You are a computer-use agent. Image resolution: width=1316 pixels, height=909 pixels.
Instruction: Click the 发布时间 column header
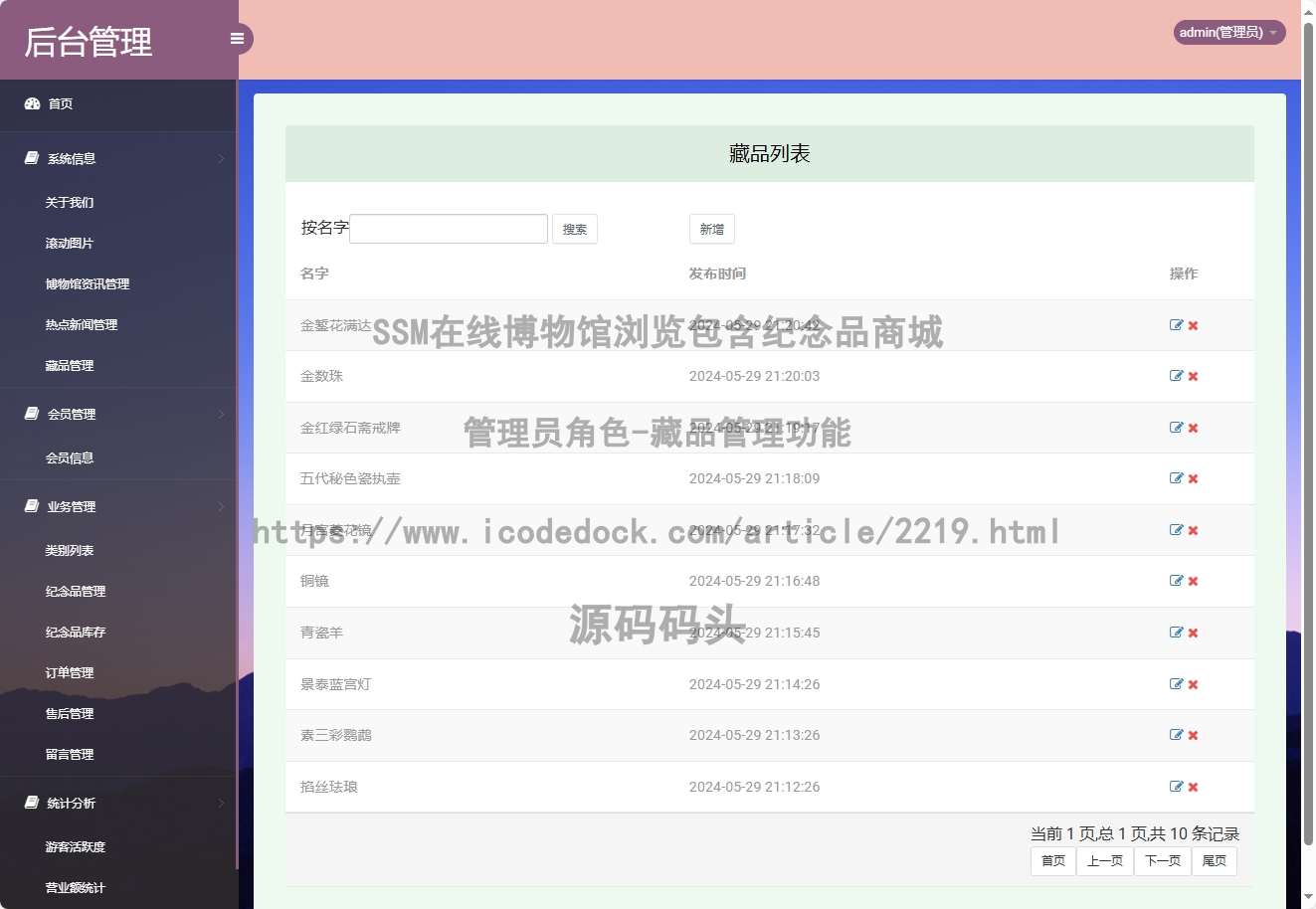(717, 273)
